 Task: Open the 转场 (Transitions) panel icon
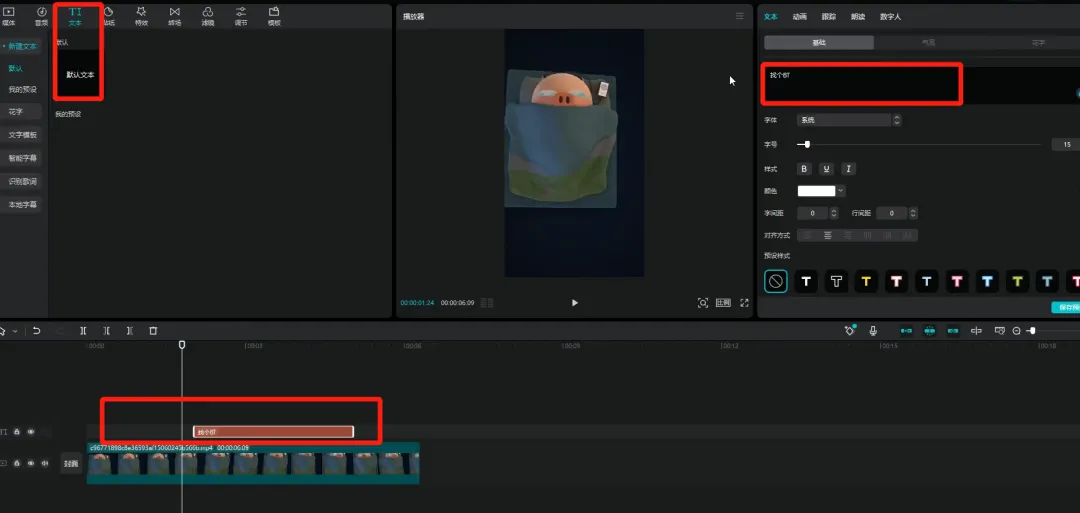175,15
